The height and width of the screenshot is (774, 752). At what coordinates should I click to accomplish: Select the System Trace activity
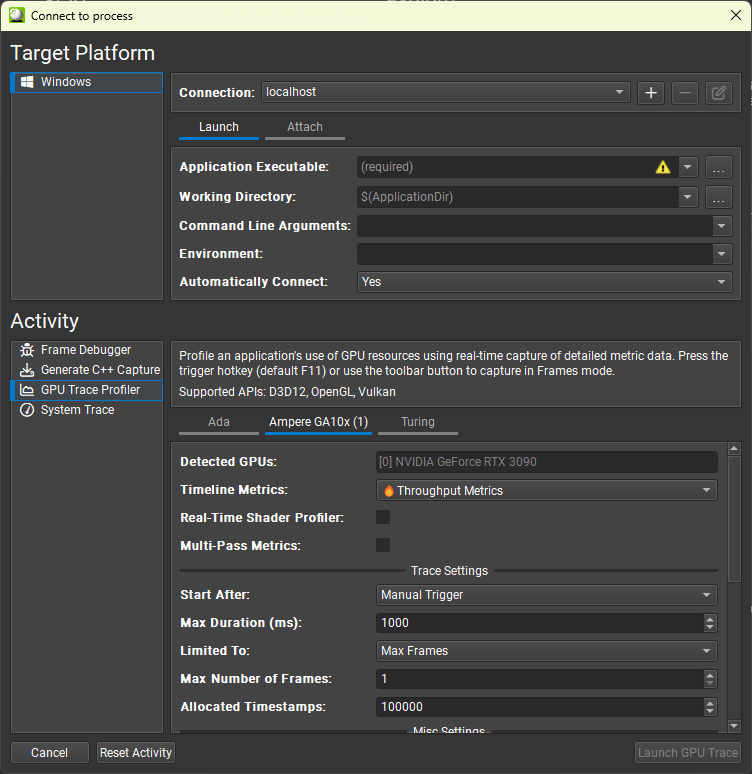[x=77, y=410]
